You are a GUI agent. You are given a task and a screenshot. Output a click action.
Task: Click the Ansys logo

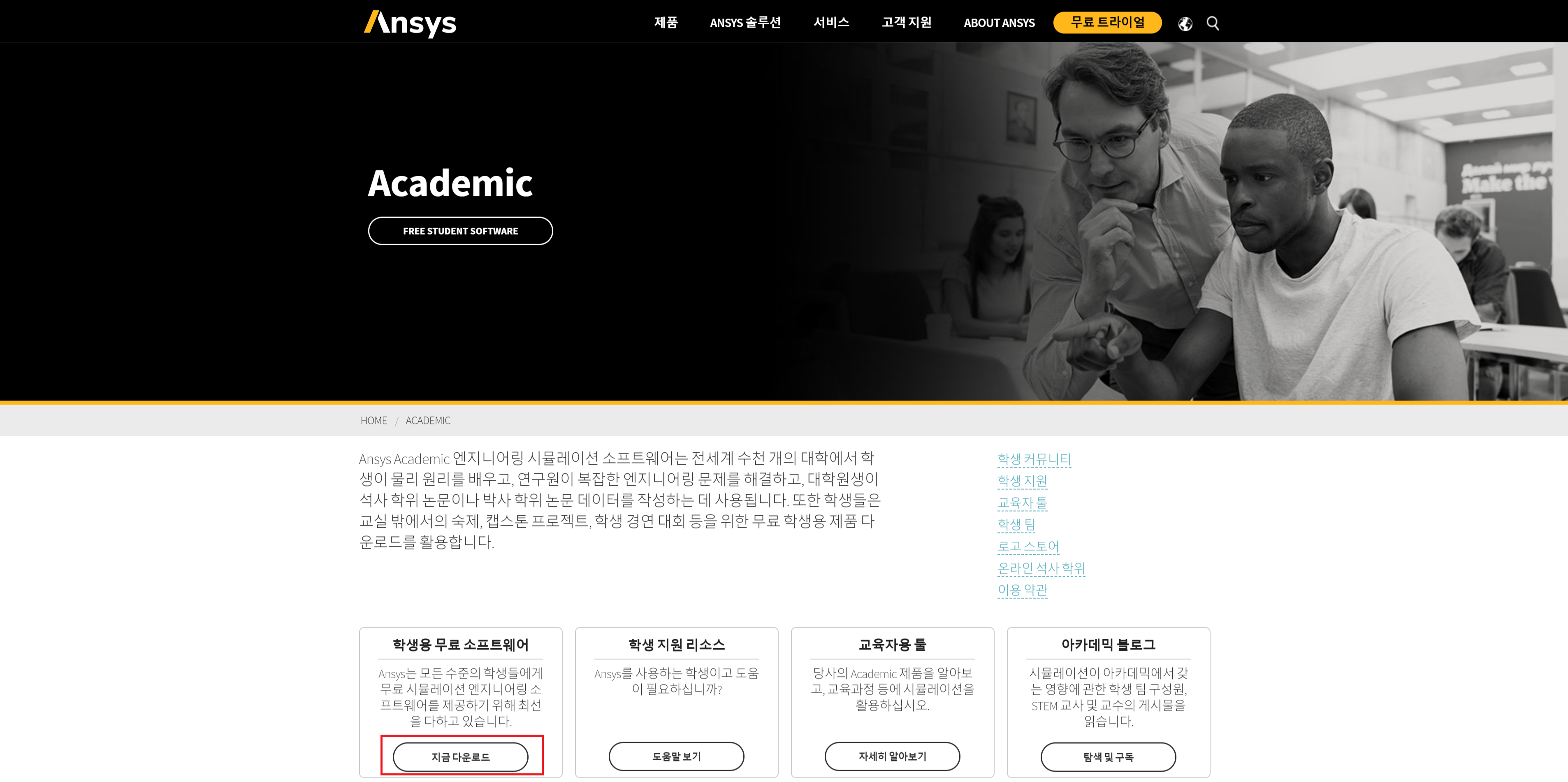(410, 23)
